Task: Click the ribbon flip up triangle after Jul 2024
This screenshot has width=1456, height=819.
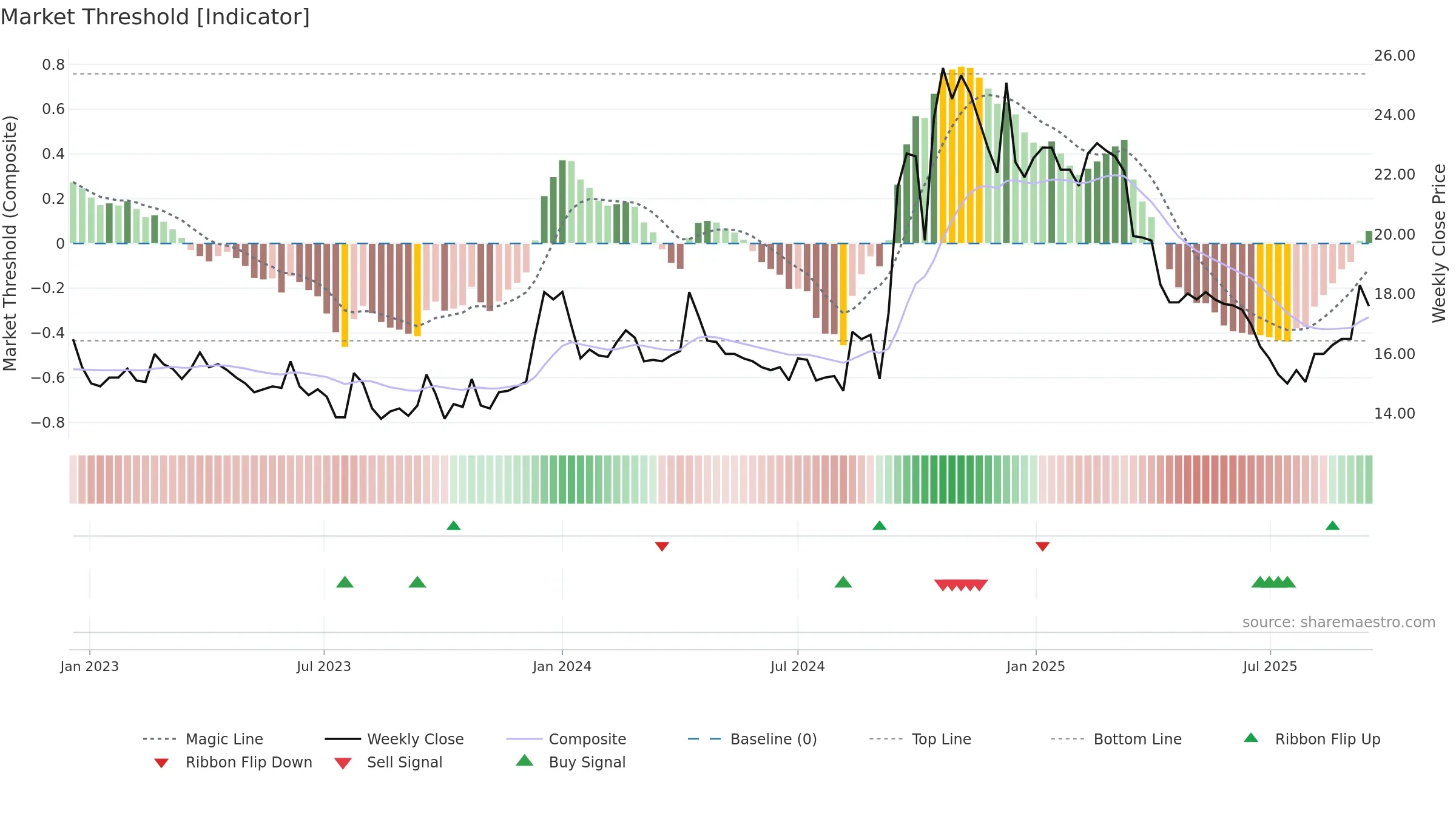Action: (880, 525)
